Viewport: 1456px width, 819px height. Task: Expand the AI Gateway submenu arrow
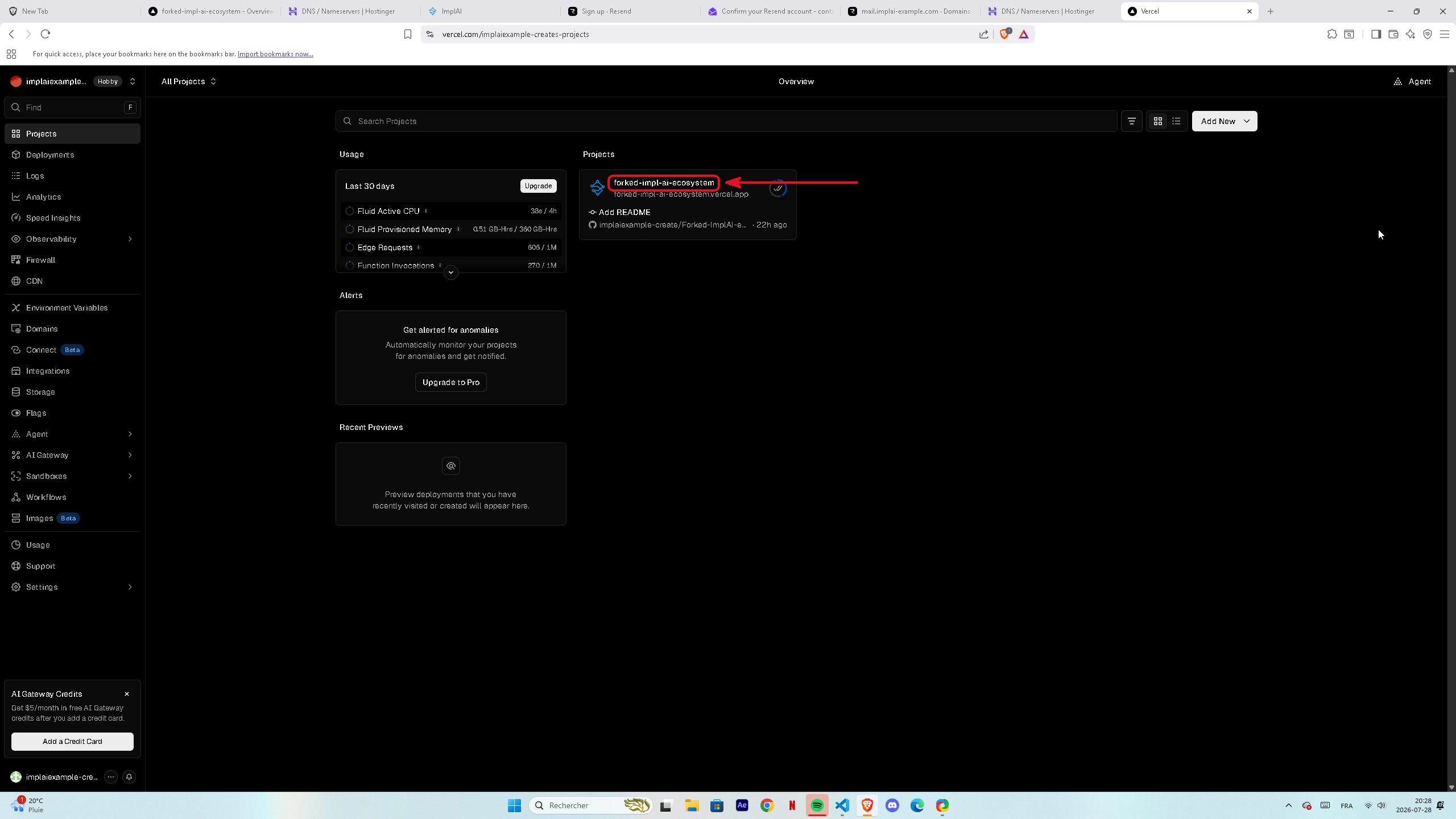[130, 455]
